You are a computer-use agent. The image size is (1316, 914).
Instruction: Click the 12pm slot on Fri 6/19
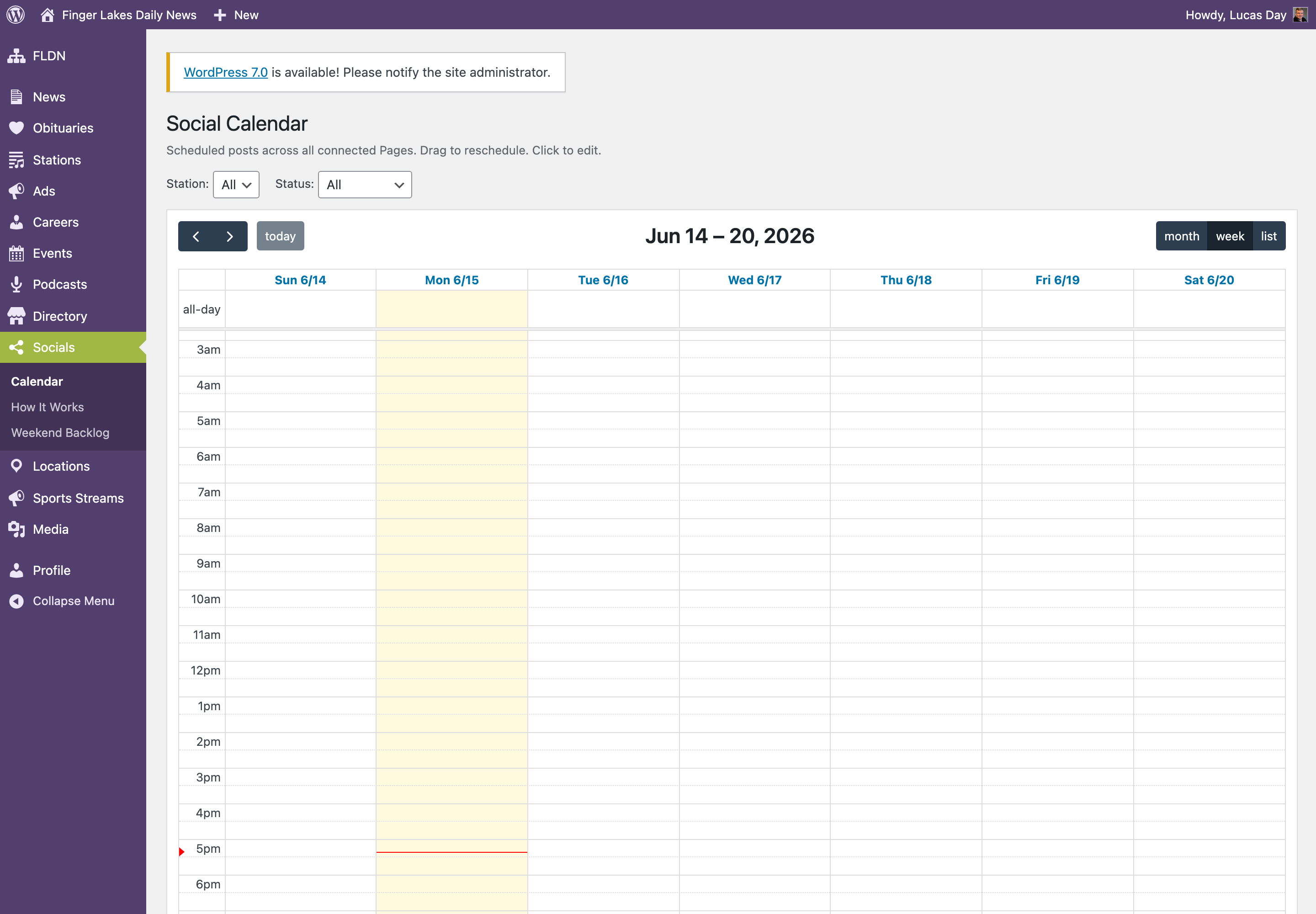coord(1057,670)
